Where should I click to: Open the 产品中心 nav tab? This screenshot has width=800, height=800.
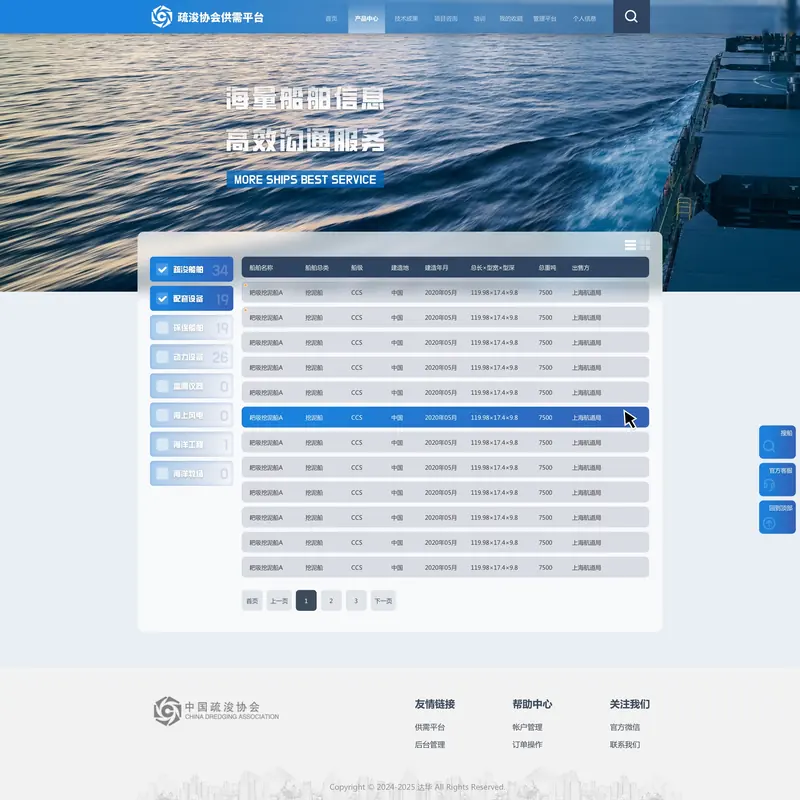(366, 18)
